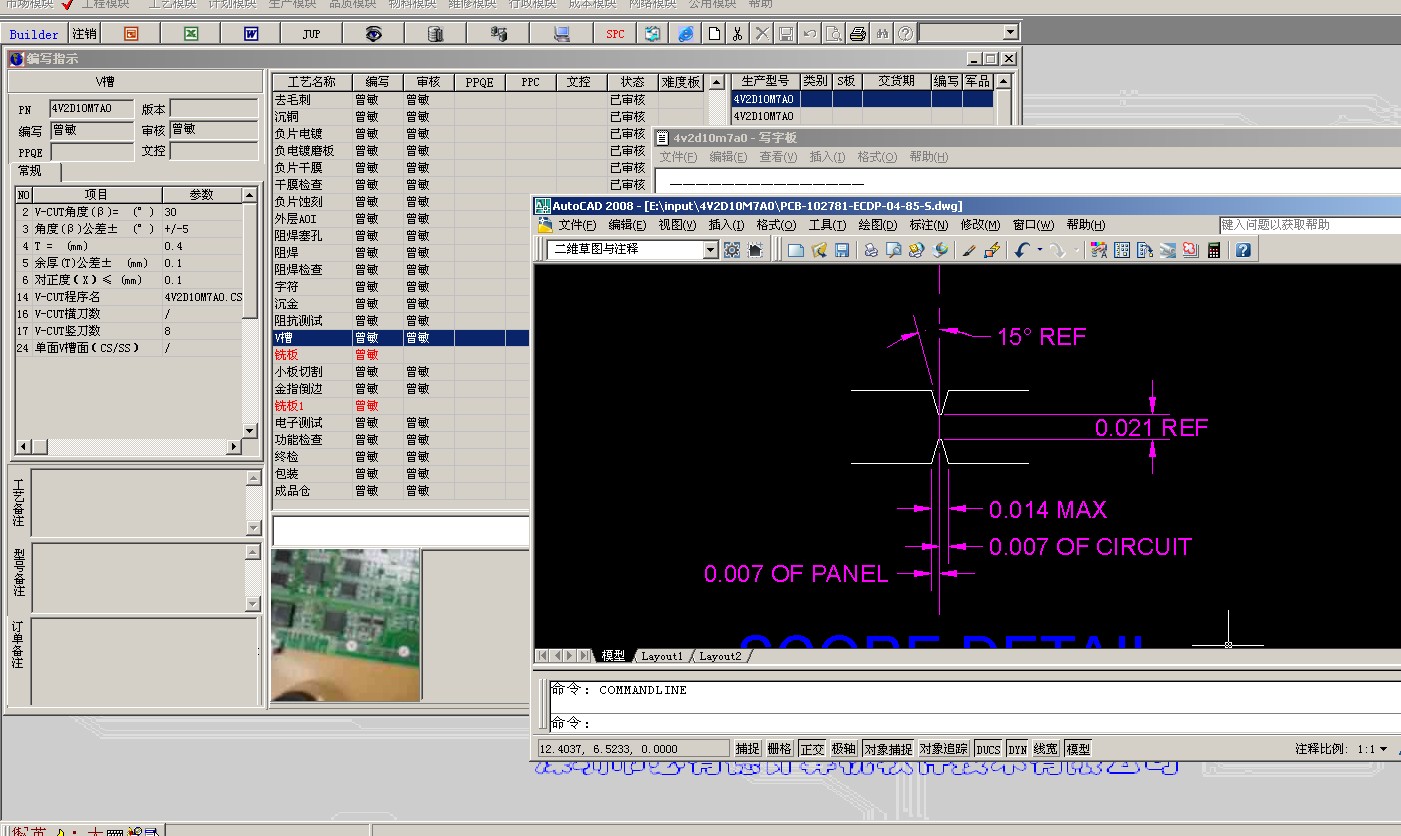Open AutoCAD's undo history dropdown arrow
Viewport: 1401px width, 836px height.
[1039, 250]
